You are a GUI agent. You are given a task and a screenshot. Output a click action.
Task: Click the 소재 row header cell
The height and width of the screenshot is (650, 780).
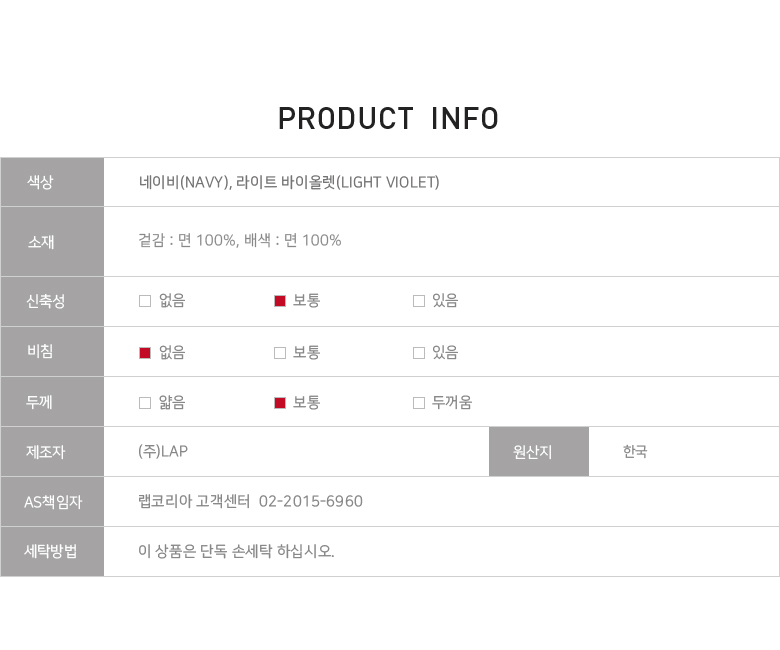52,241
